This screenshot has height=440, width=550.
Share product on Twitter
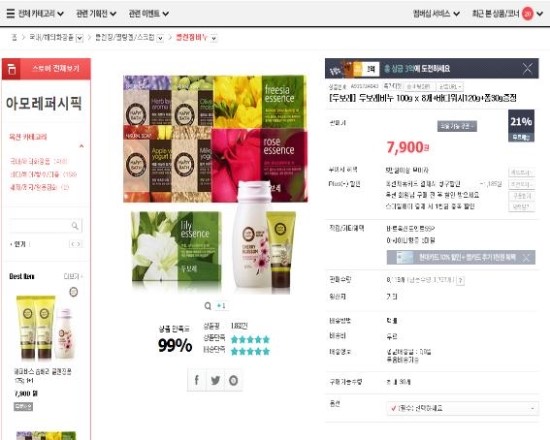[215, 380]
